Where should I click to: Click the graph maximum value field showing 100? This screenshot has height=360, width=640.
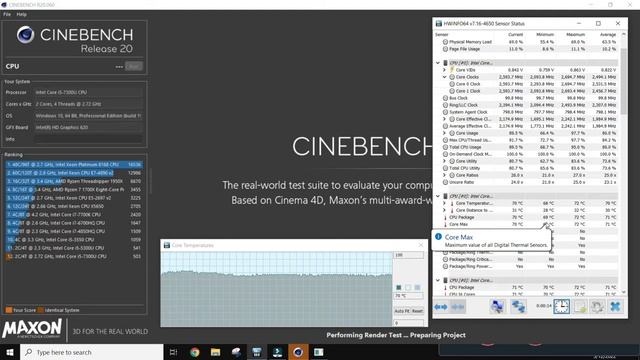(x=409, y=255)
